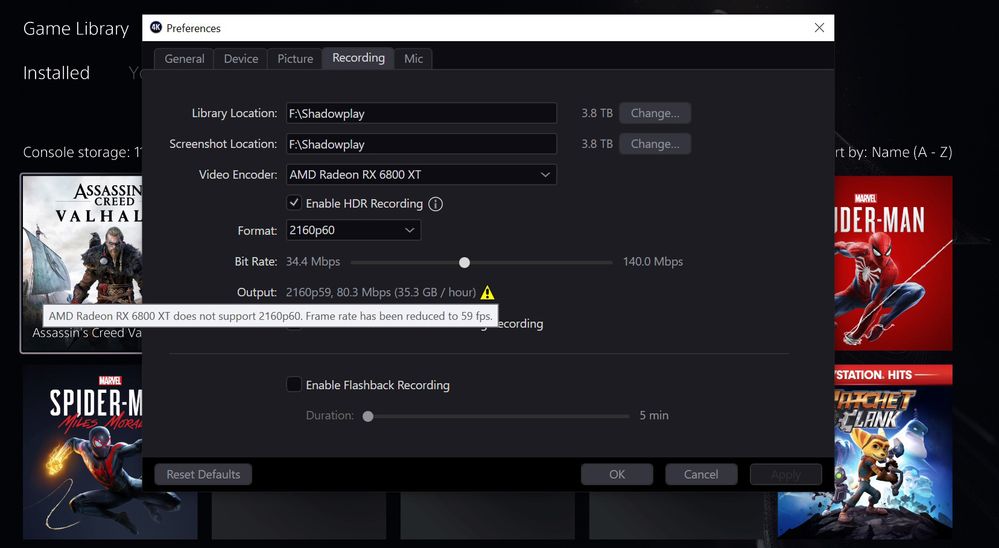Change the Library Location folder
999x548 pixels.
pos(655,113)
